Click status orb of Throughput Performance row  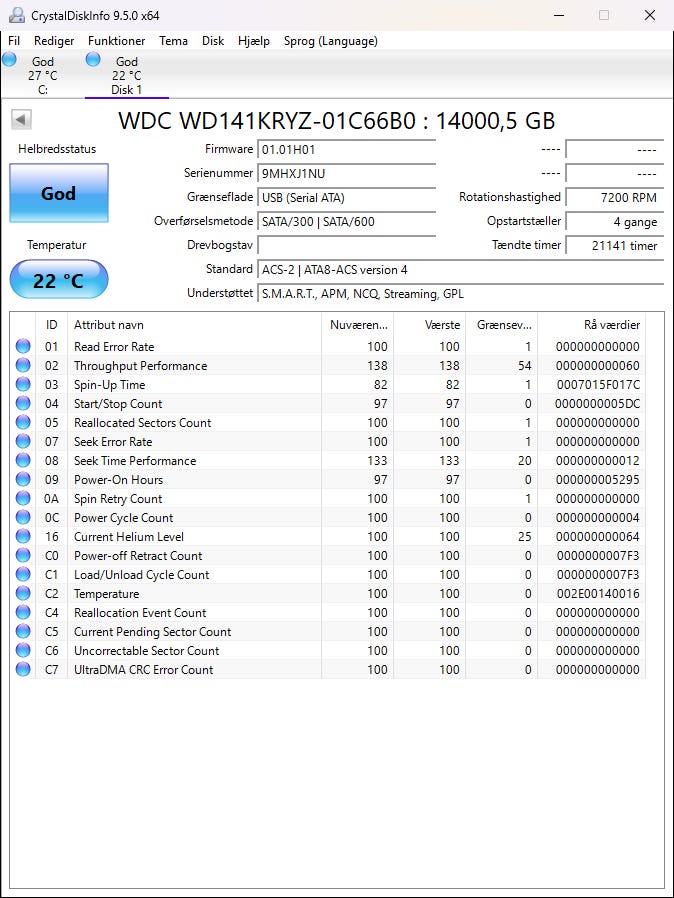[x=23, y=365]
